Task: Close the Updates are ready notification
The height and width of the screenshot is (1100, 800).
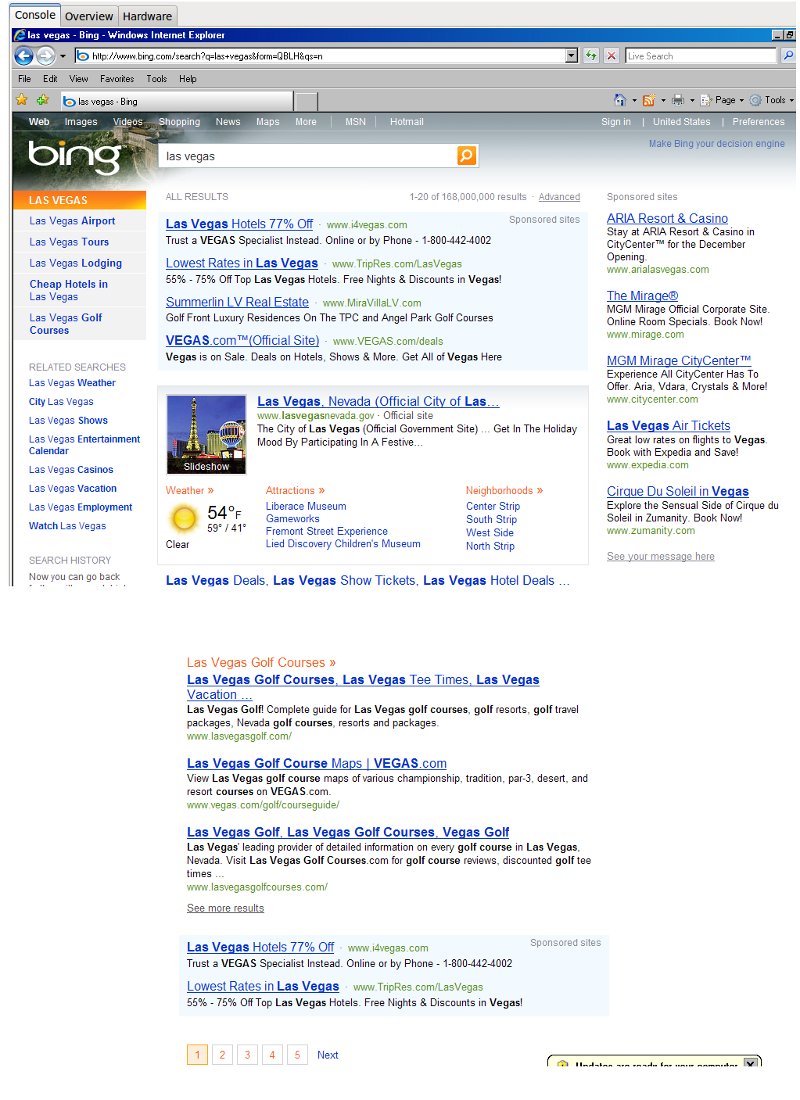Action: 751,1062
